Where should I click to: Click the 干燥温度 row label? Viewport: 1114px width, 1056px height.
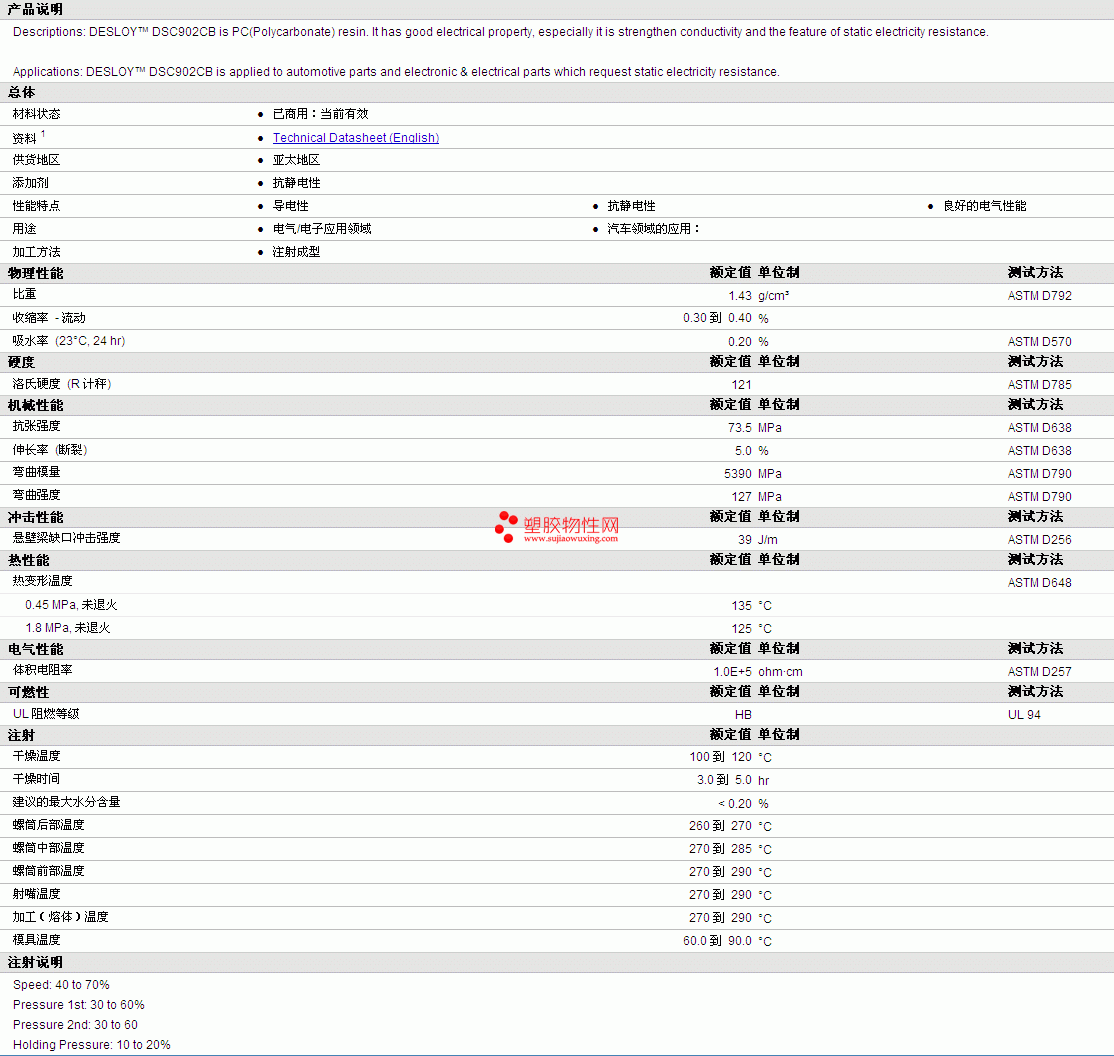36,755
